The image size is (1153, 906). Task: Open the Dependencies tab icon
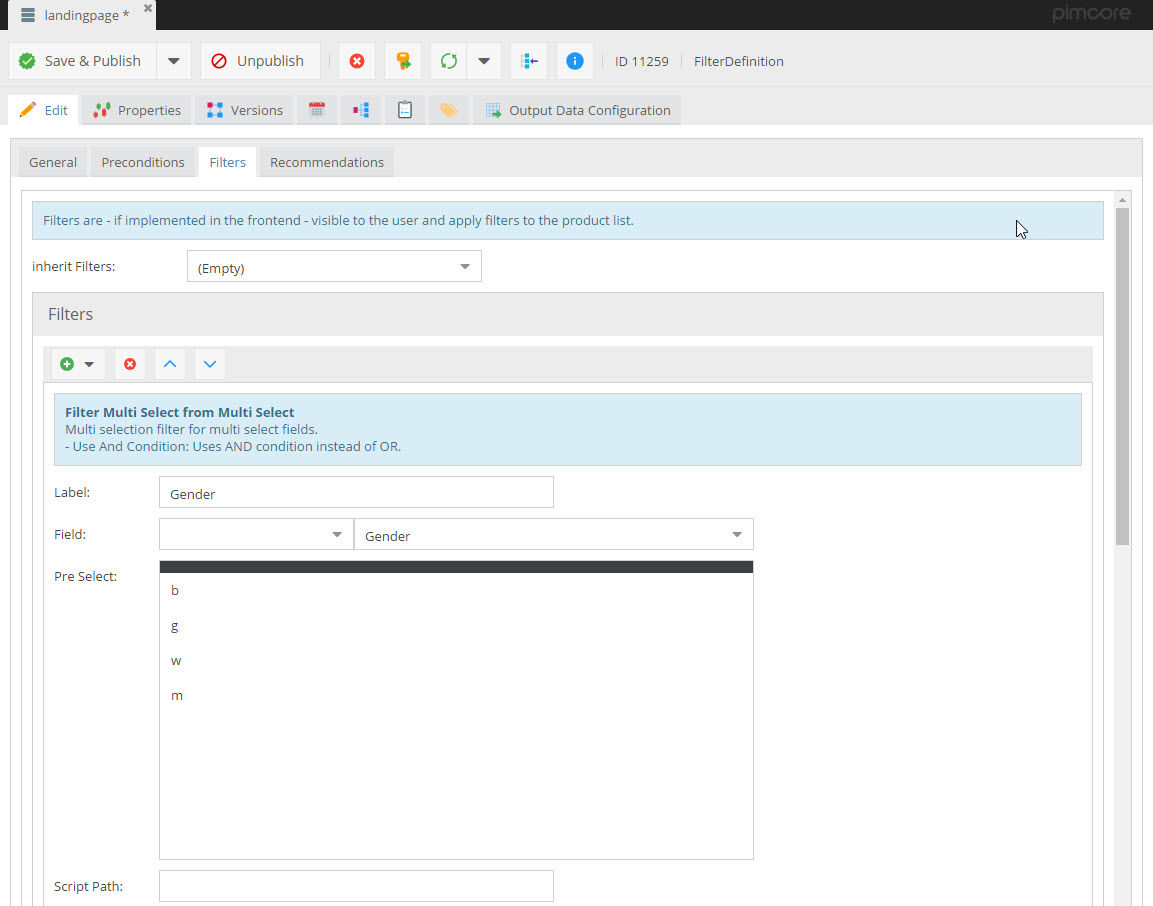[361, 110]
